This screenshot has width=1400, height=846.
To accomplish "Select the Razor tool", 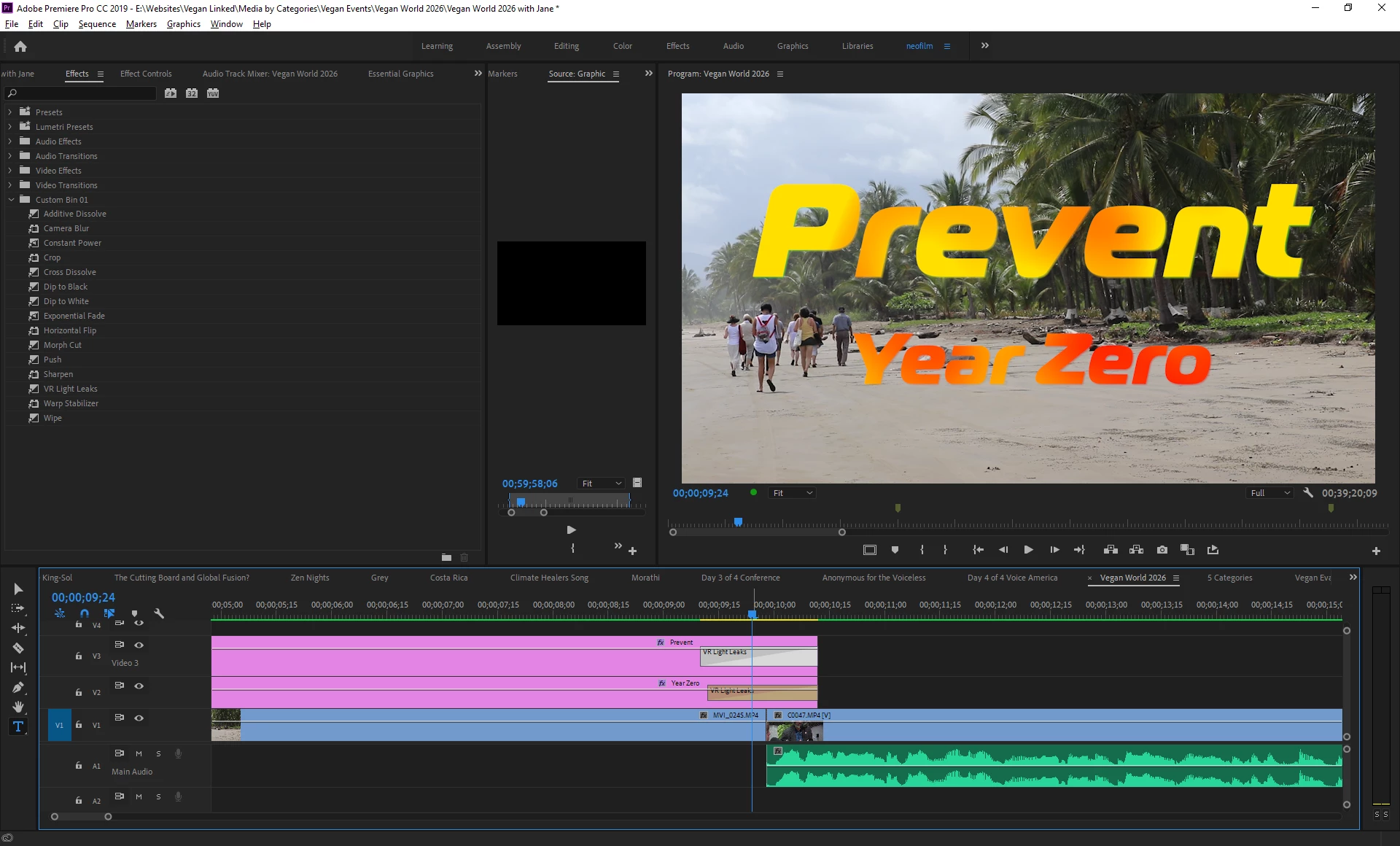I will (x=18, y=648).
